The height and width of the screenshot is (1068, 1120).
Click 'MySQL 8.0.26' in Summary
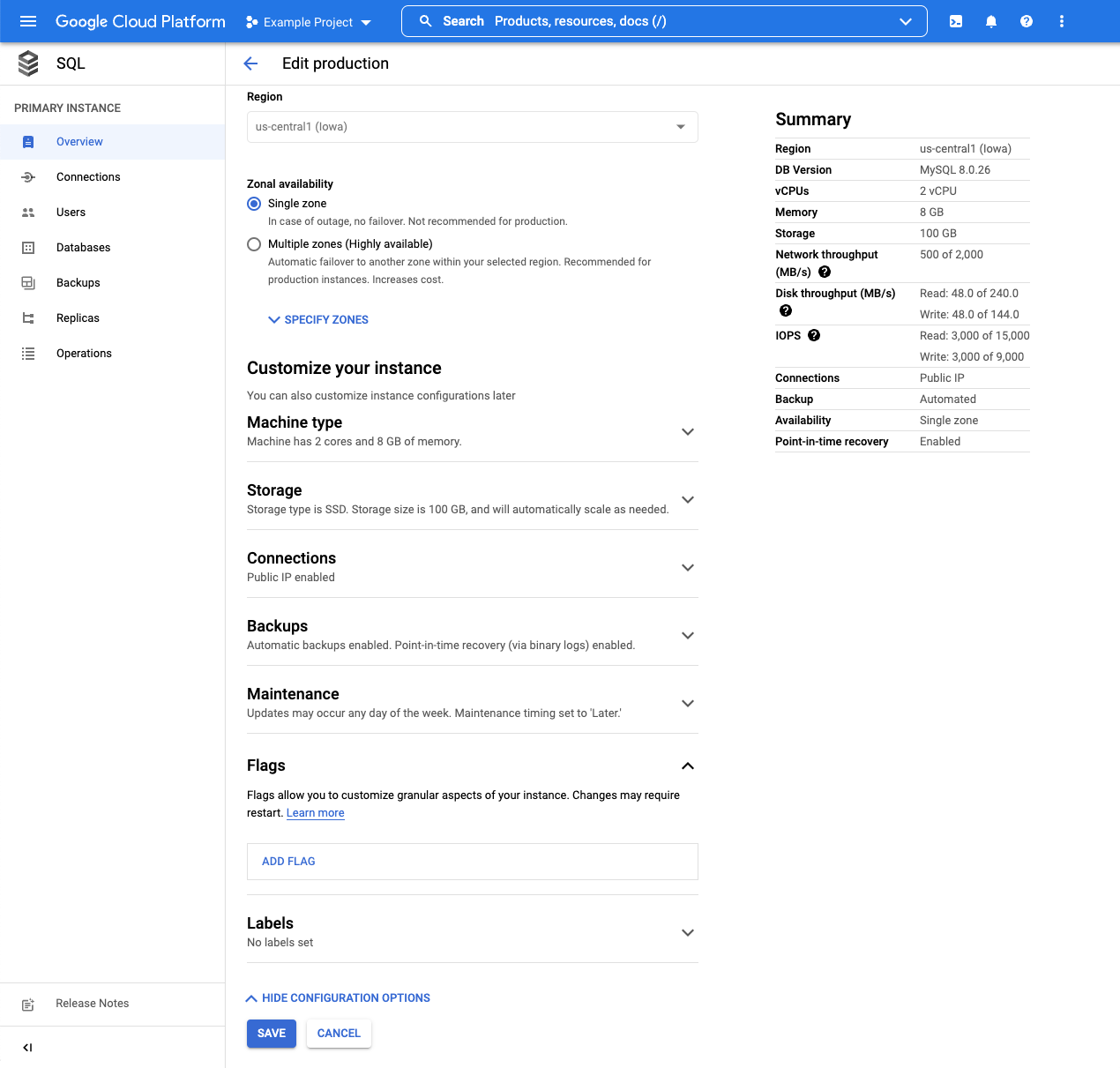955,170
